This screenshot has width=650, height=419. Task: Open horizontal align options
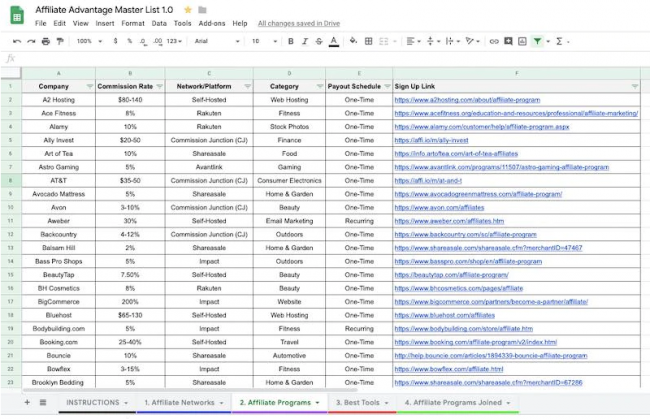[413, 41]
